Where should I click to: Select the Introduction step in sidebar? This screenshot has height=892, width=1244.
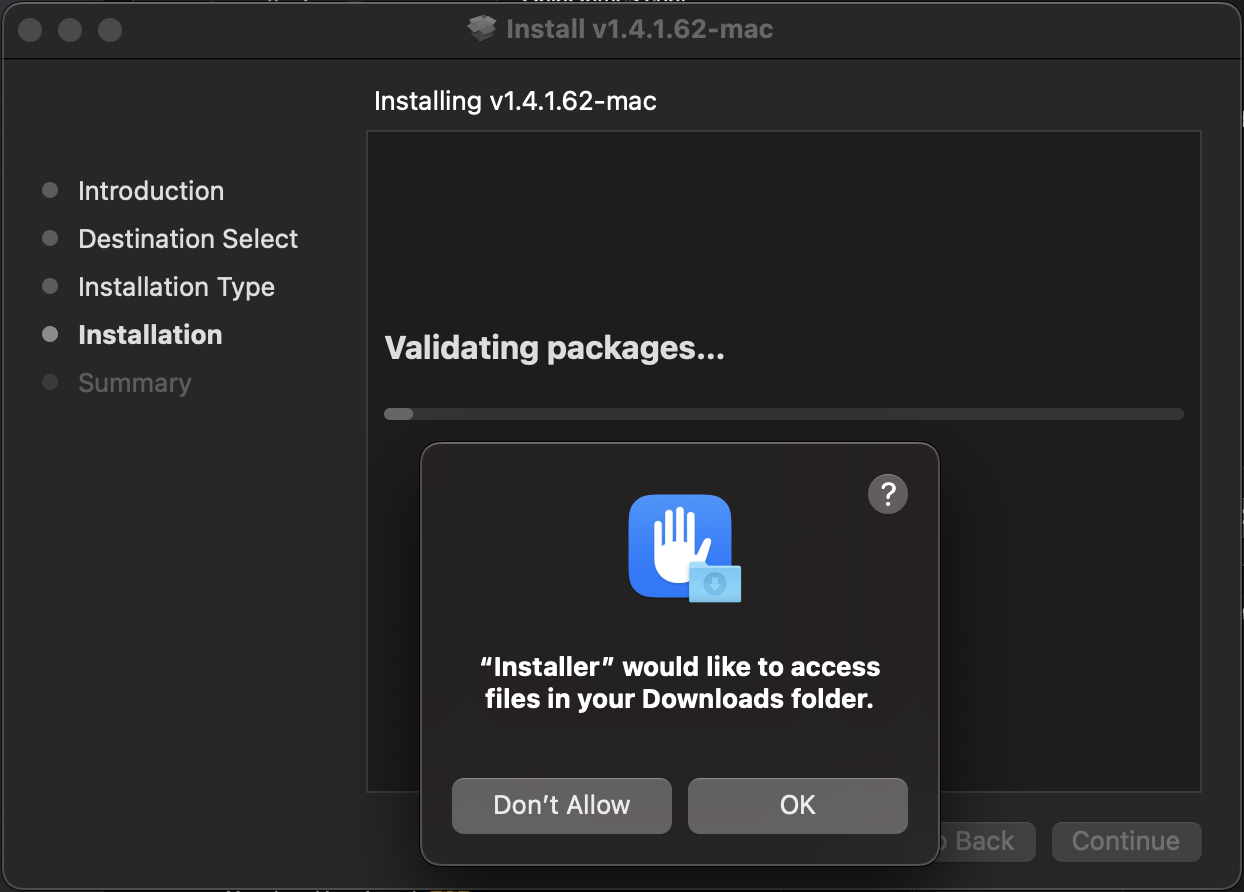tap(151, 191)
